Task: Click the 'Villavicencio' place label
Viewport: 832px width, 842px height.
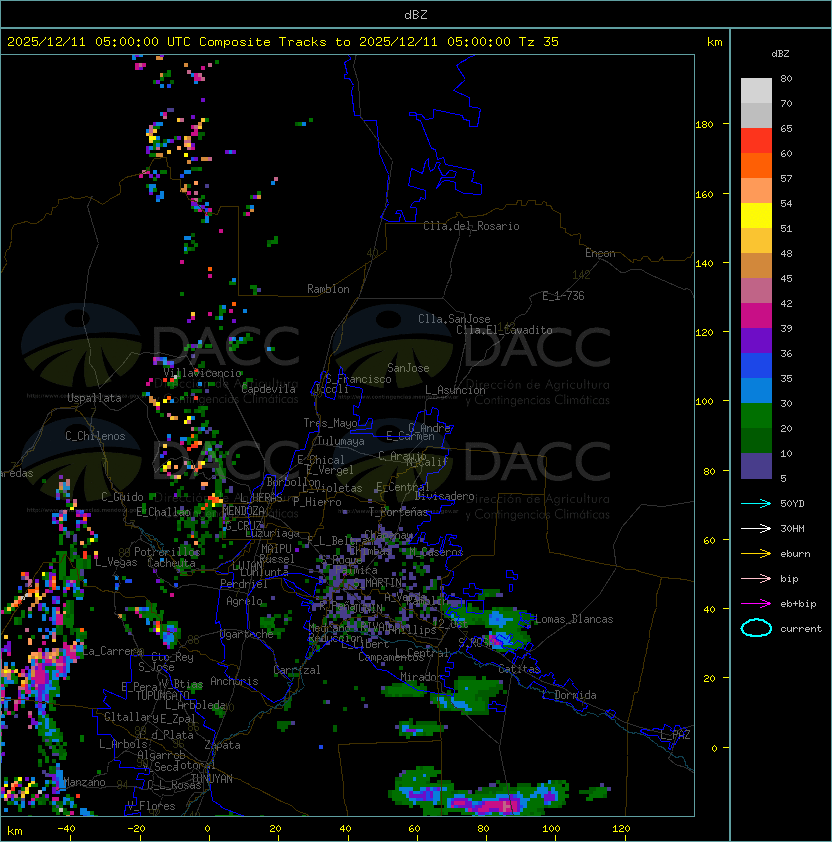Action: [202, 373]
